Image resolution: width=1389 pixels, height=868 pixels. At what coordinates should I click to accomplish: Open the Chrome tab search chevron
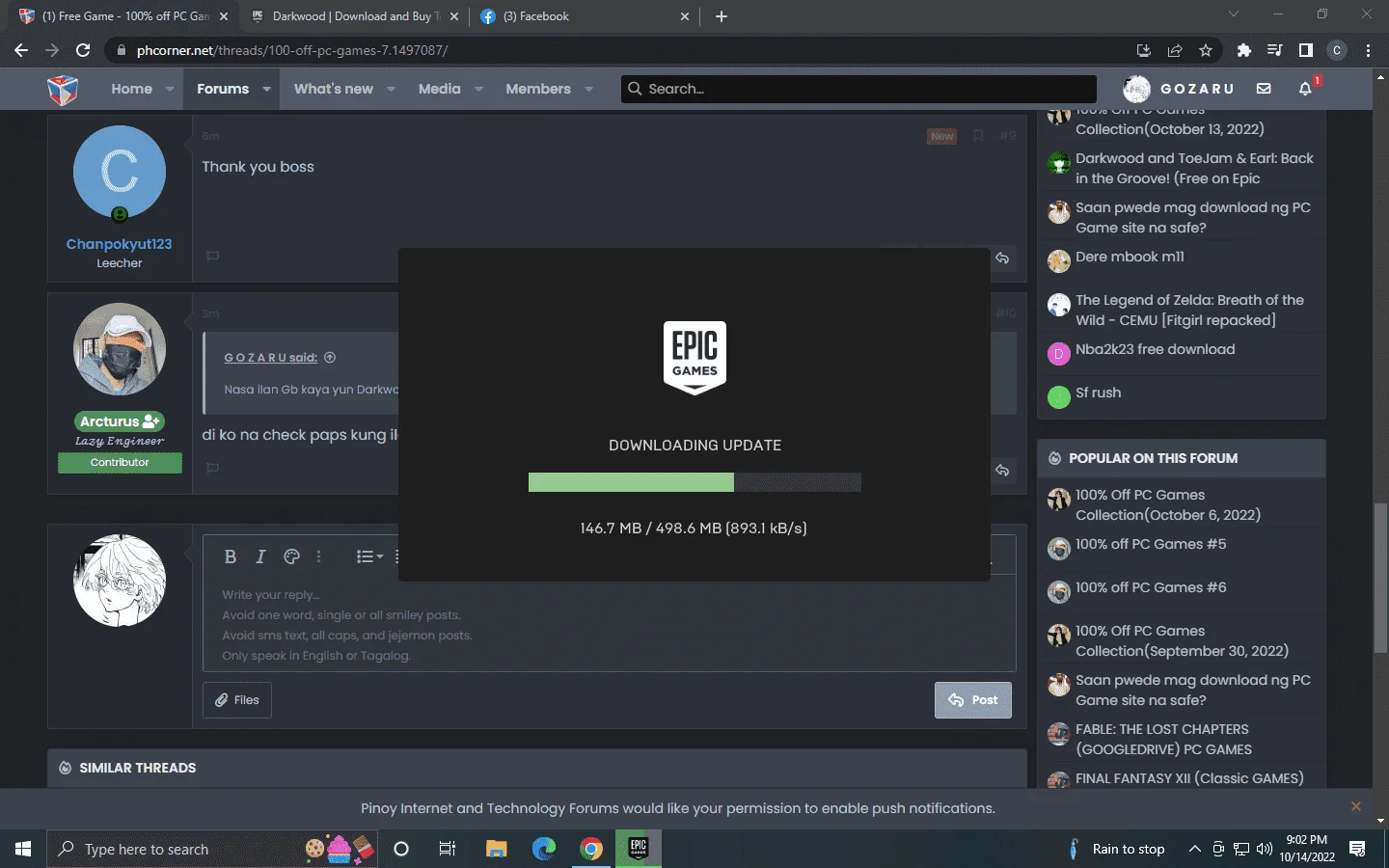pyautogui.click(x=1233, y=14)
